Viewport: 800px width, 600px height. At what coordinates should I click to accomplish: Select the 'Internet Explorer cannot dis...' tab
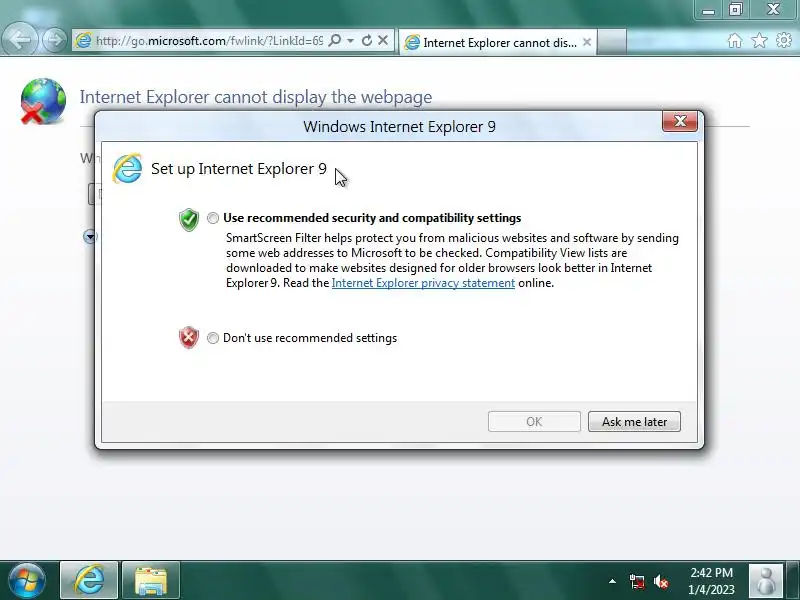pyautogui.click(x=497, y=42)
